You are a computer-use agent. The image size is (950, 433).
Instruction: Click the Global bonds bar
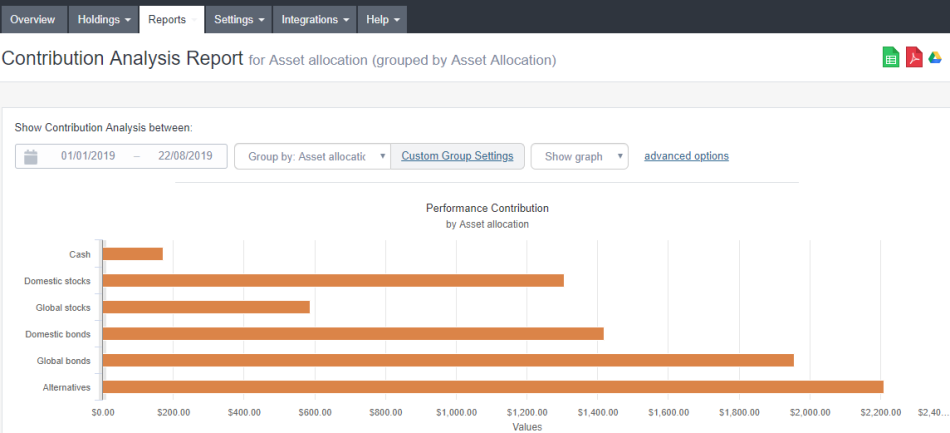pos(448,360)
